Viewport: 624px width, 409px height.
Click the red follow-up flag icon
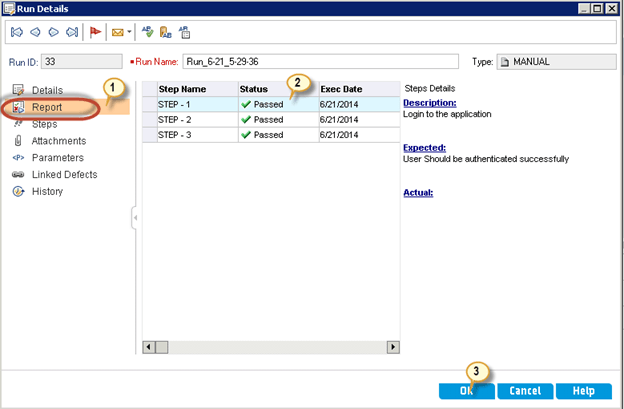pyautogui.click(x=94, y=33)
